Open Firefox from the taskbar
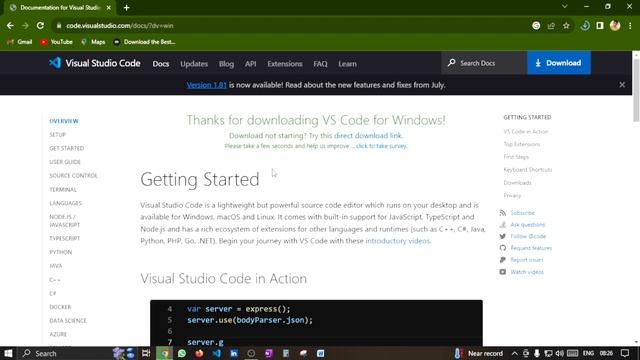Viewport: 640px width, 360px height. (199, 353)
